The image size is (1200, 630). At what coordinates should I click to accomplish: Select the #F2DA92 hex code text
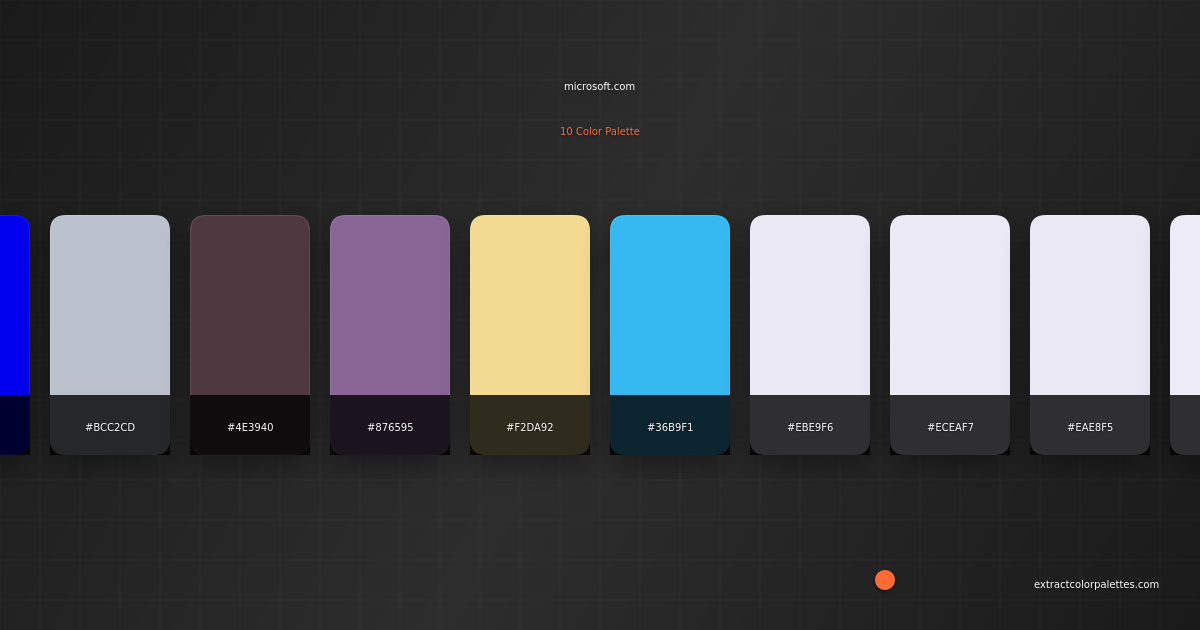(530, 427)
